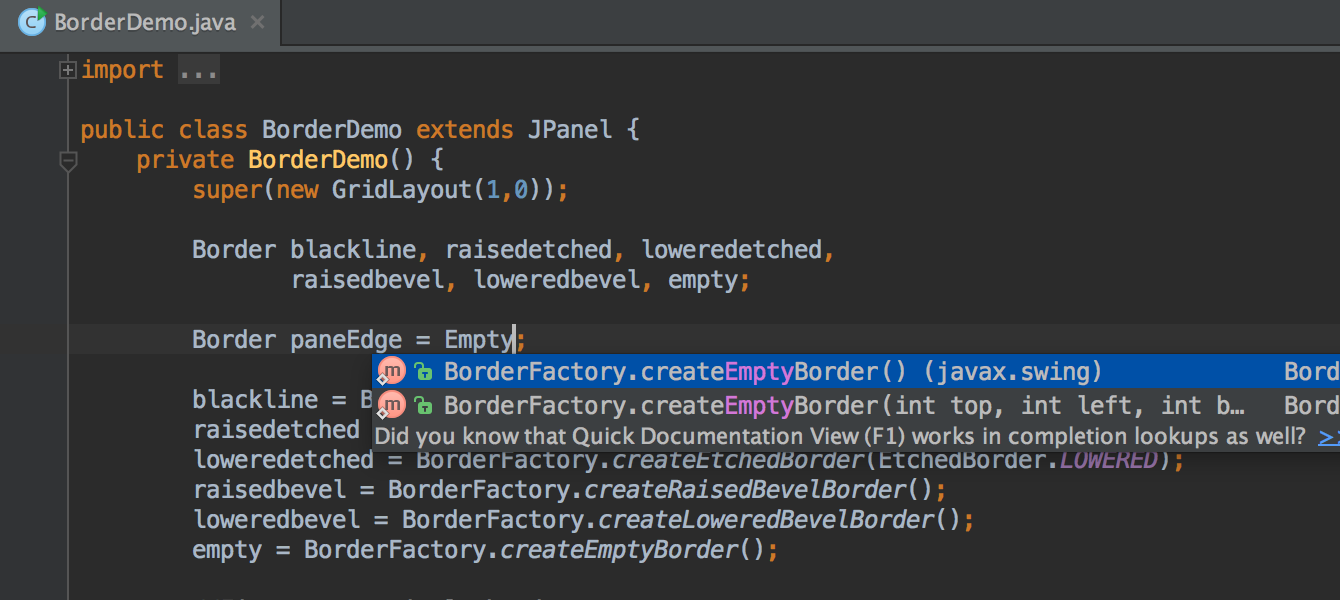Click the 'extends' keyword
Viewport: 1340px width, 600px height.
(x=465, y=130)
